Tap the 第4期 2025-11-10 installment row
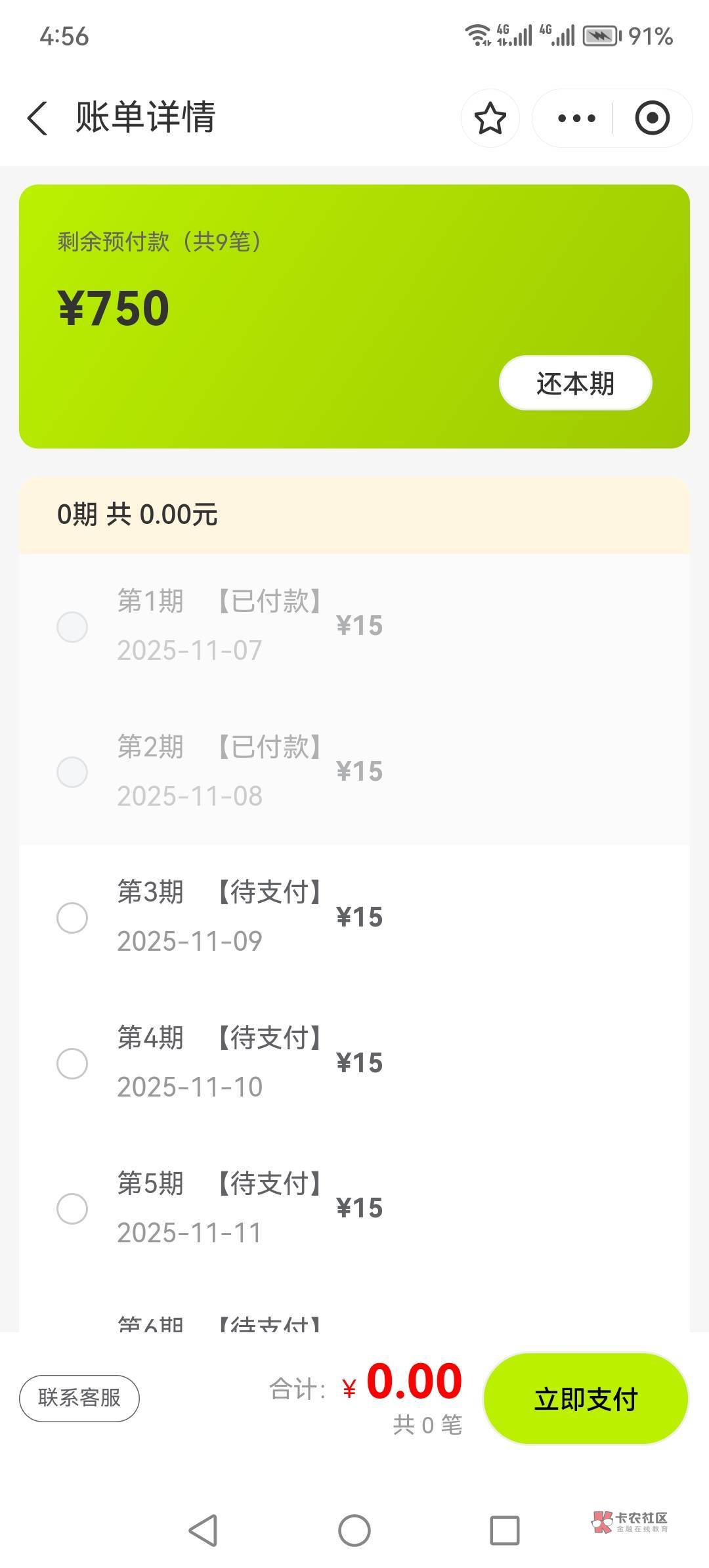Screen dimensions: 709x1568 354,1063
